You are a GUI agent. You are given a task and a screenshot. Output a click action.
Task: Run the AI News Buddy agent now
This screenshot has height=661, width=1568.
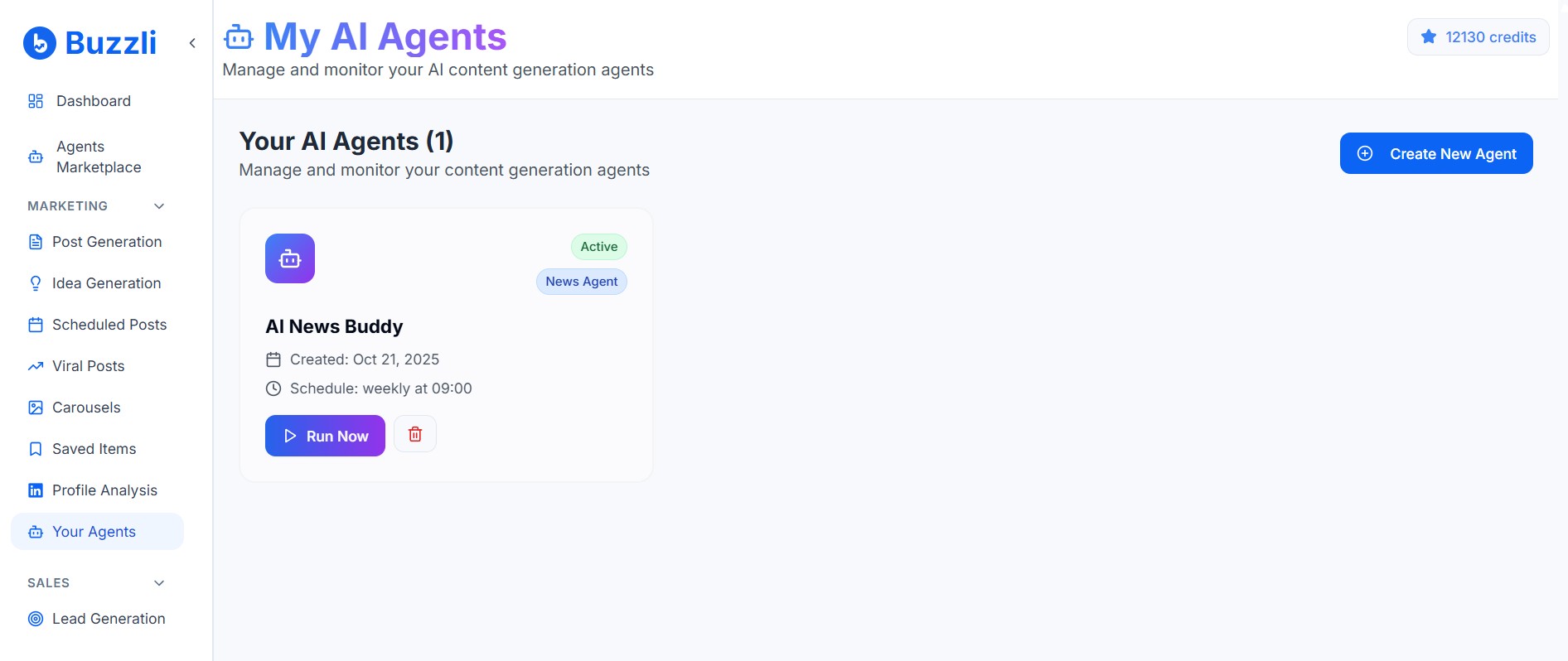pyautogui.click(x=325, y=435)
